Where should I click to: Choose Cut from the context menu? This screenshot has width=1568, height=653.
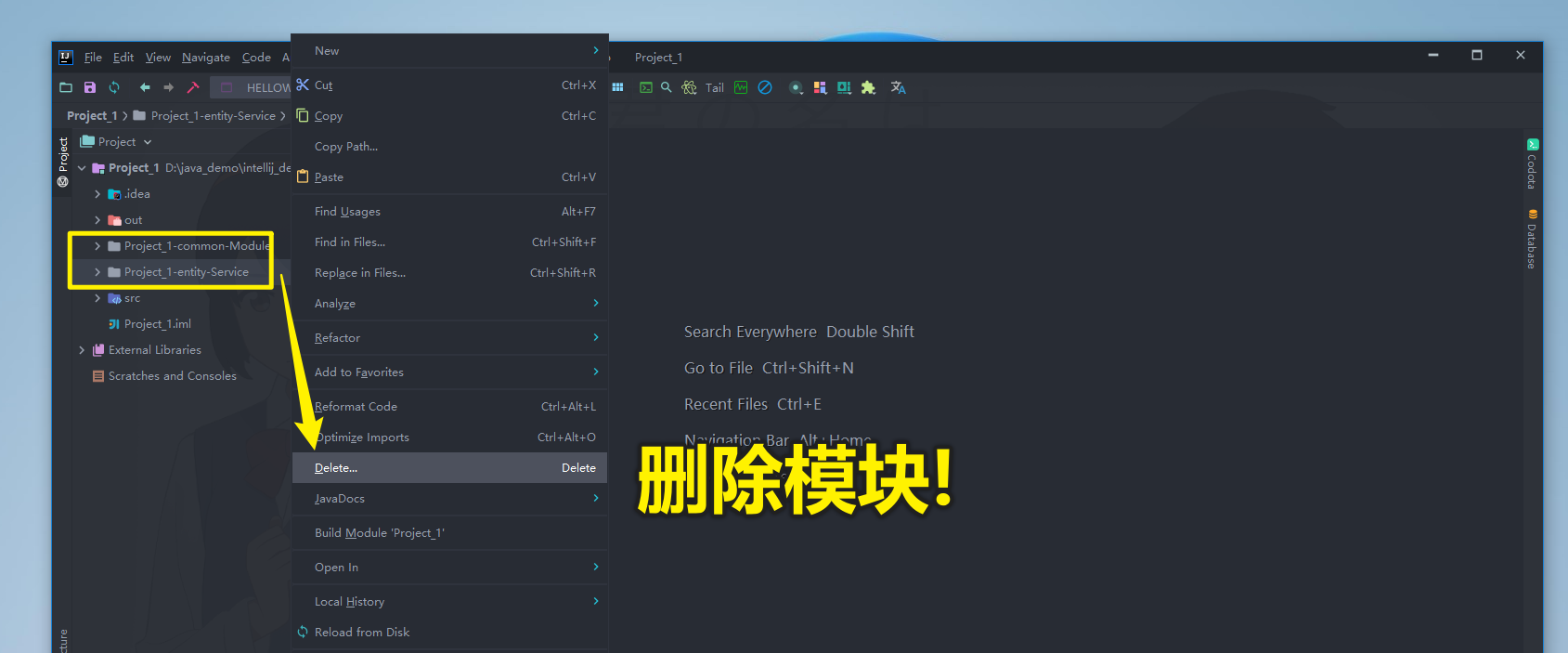450,85
